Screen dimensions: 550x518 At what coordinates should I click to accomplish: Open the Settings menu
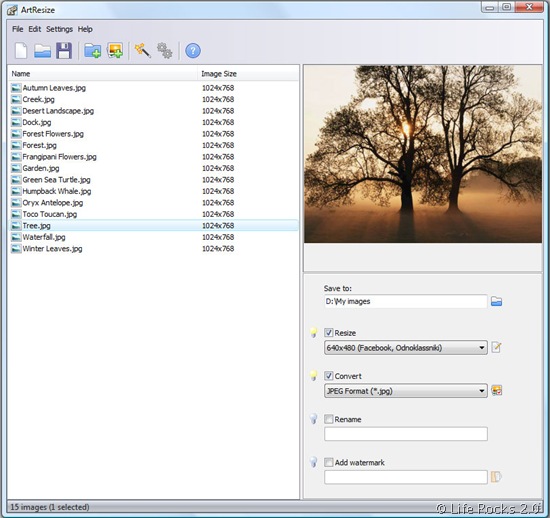coord(59,29)
